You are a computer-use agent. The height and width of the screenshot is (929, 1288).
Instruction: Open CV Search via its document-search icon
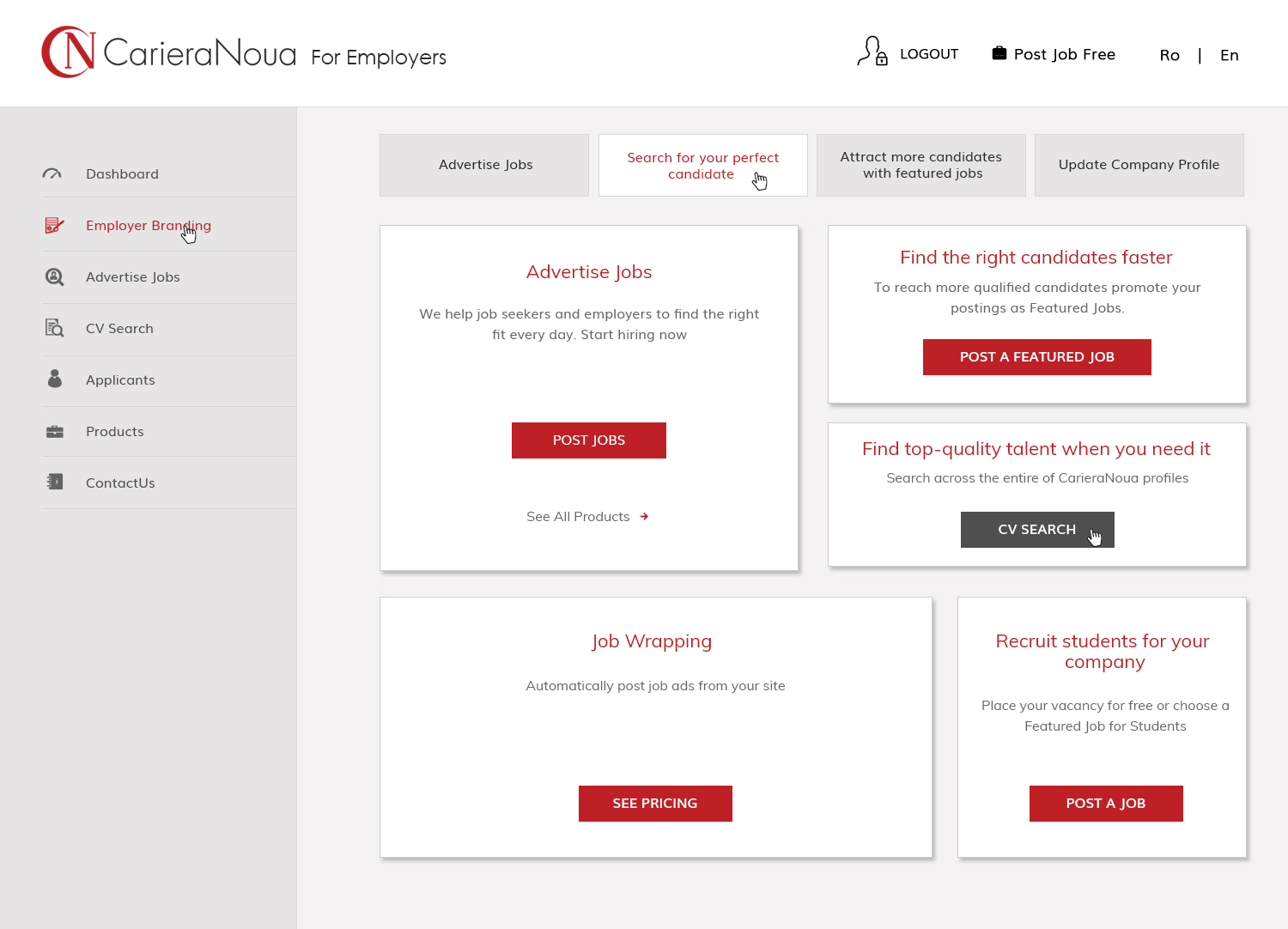click(54, 328)
